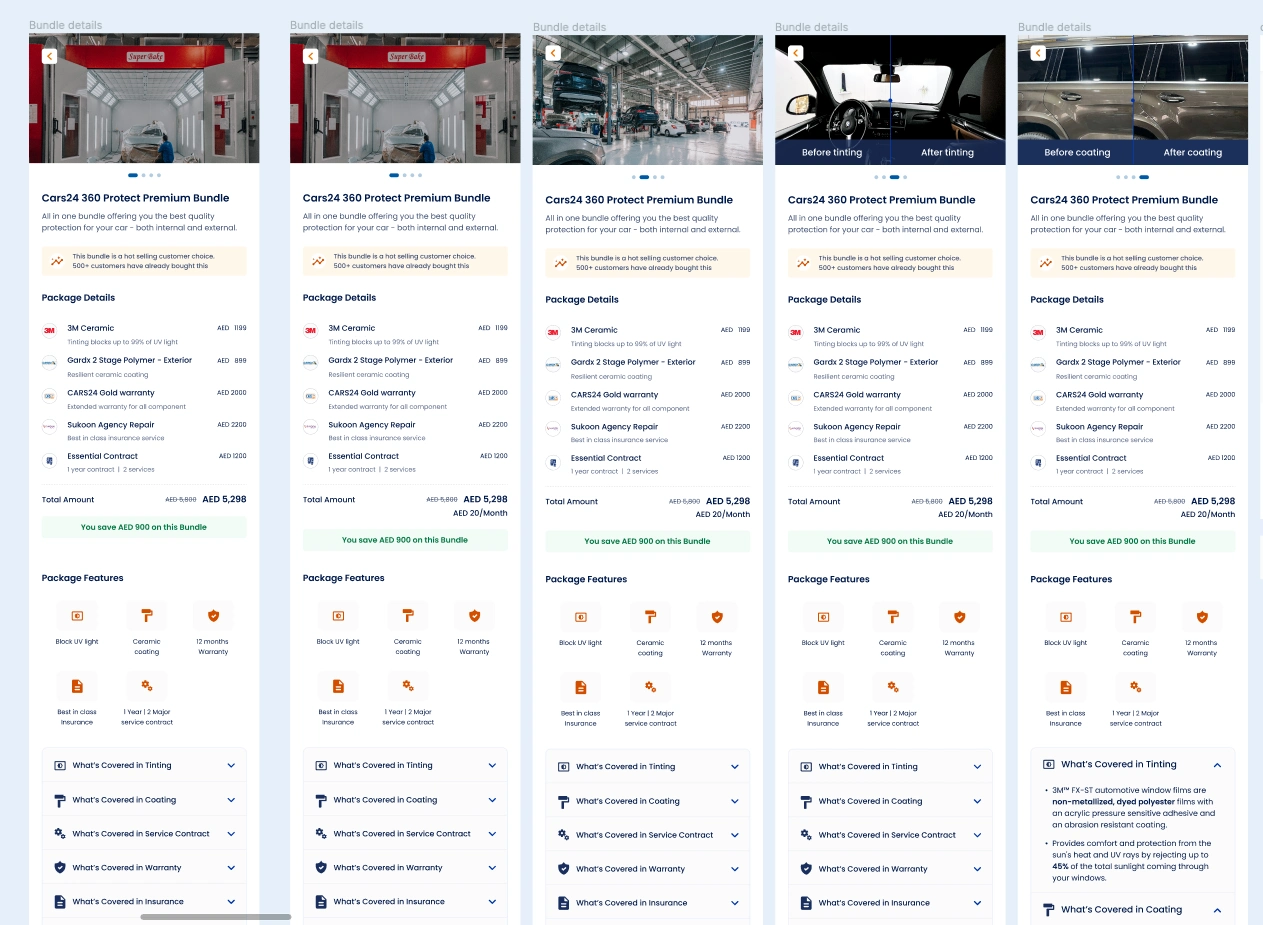Click the back arrow in the second frame
This screenshot has width=1263, height=925.
point(311,56)
